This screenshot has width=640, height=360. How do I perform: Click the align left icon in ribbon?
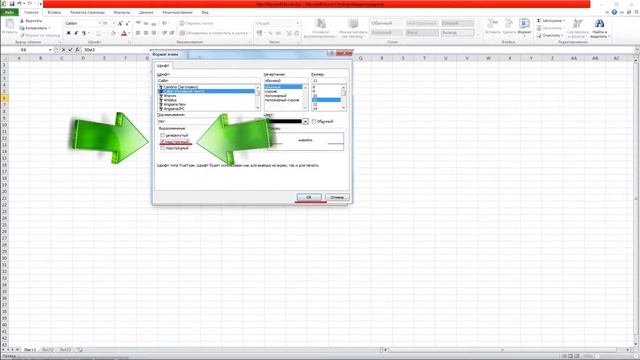[x=138, y=33]
